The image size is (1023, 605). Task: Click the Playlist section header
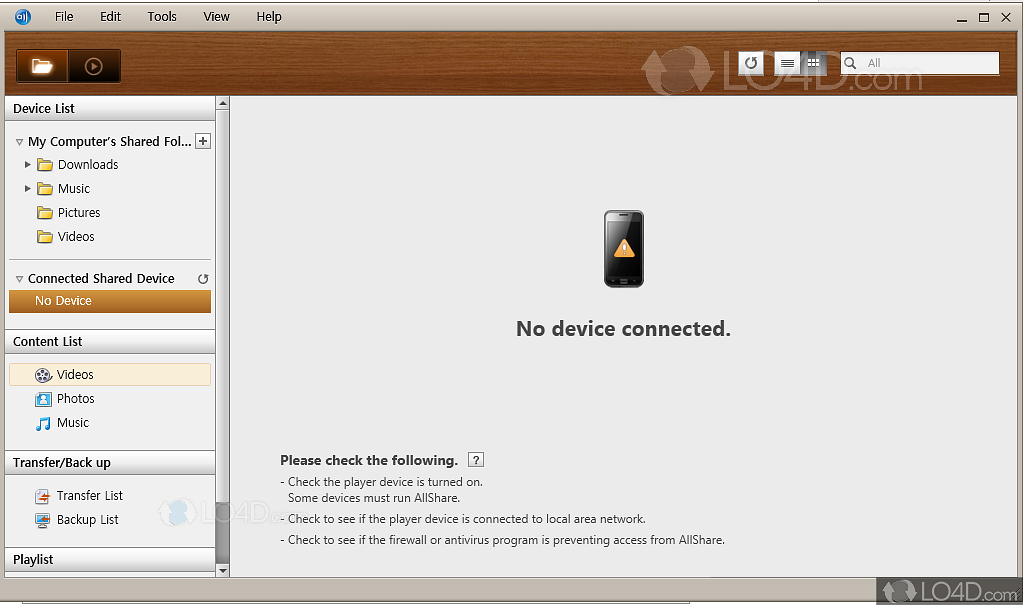coord(110,559)
